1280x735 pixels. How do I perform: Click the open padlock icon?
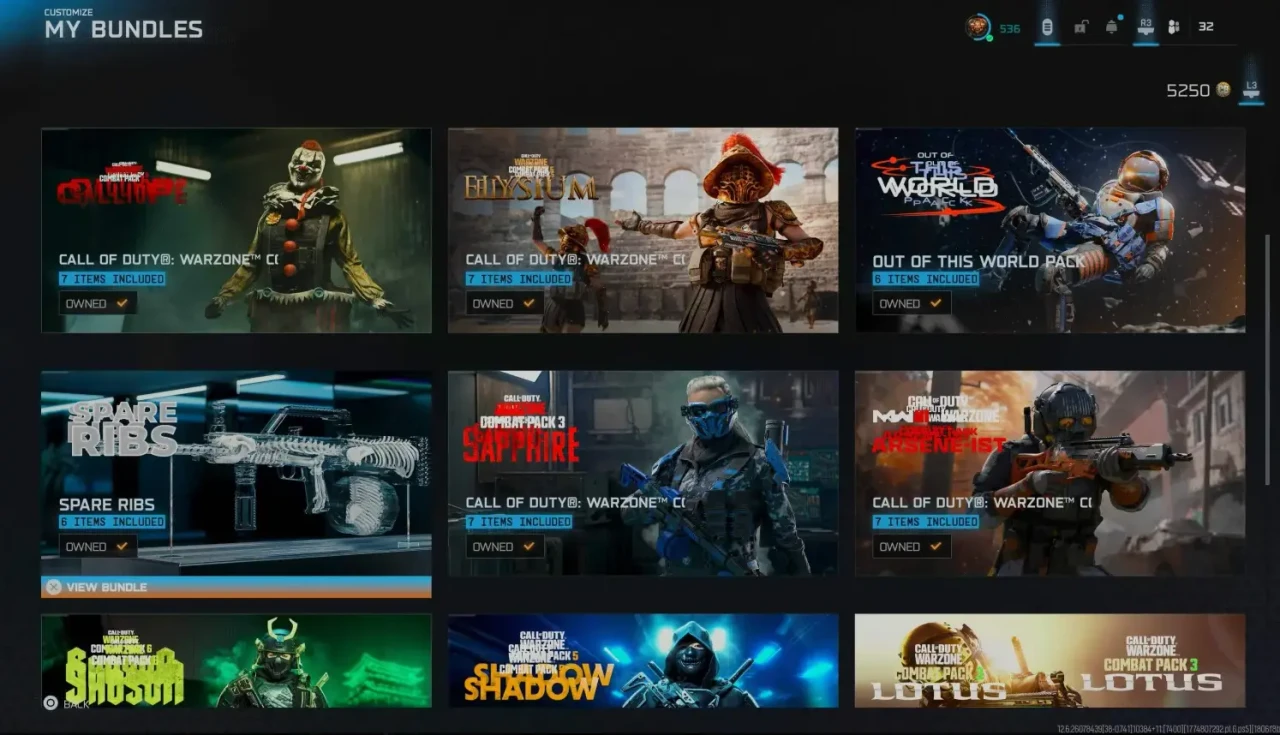point(1080,27)
